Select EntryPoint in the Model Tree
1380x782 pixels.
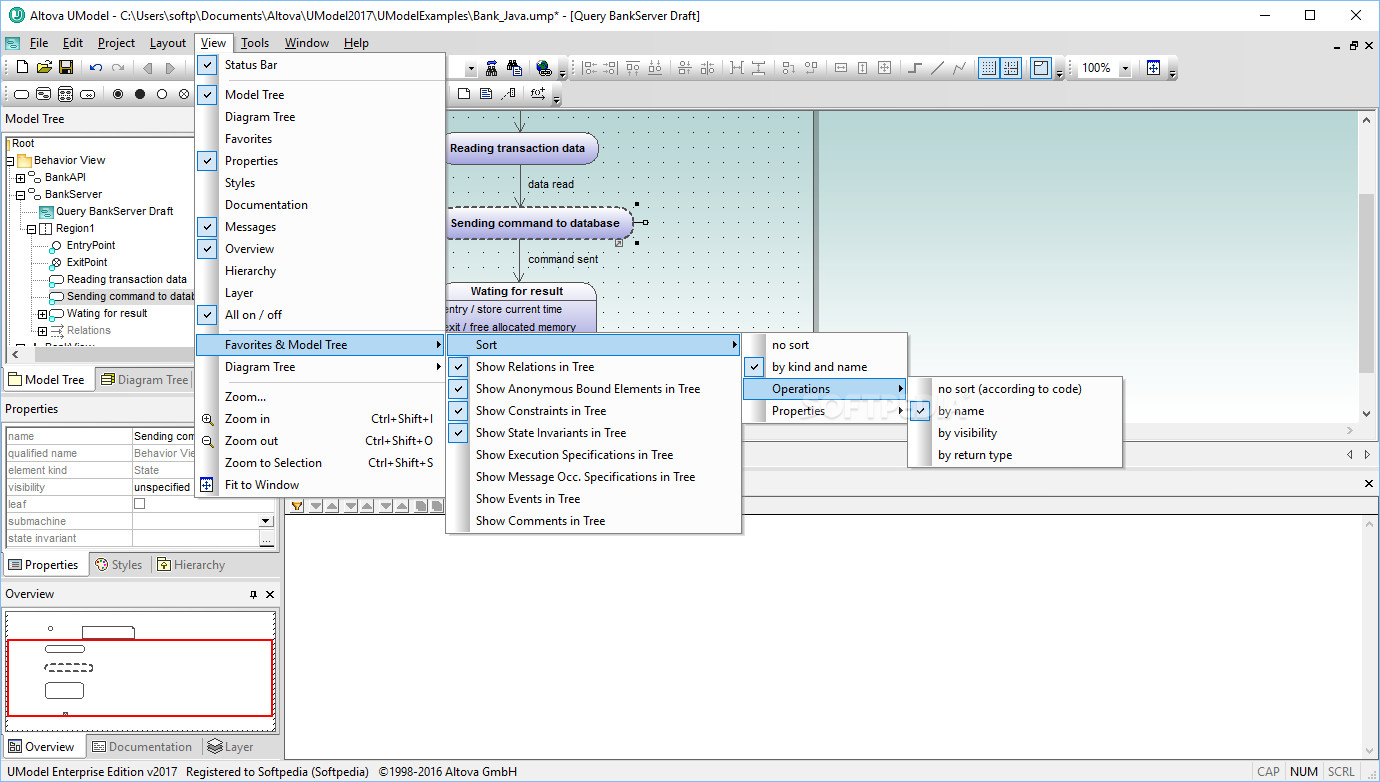click(x=90, y=246)
